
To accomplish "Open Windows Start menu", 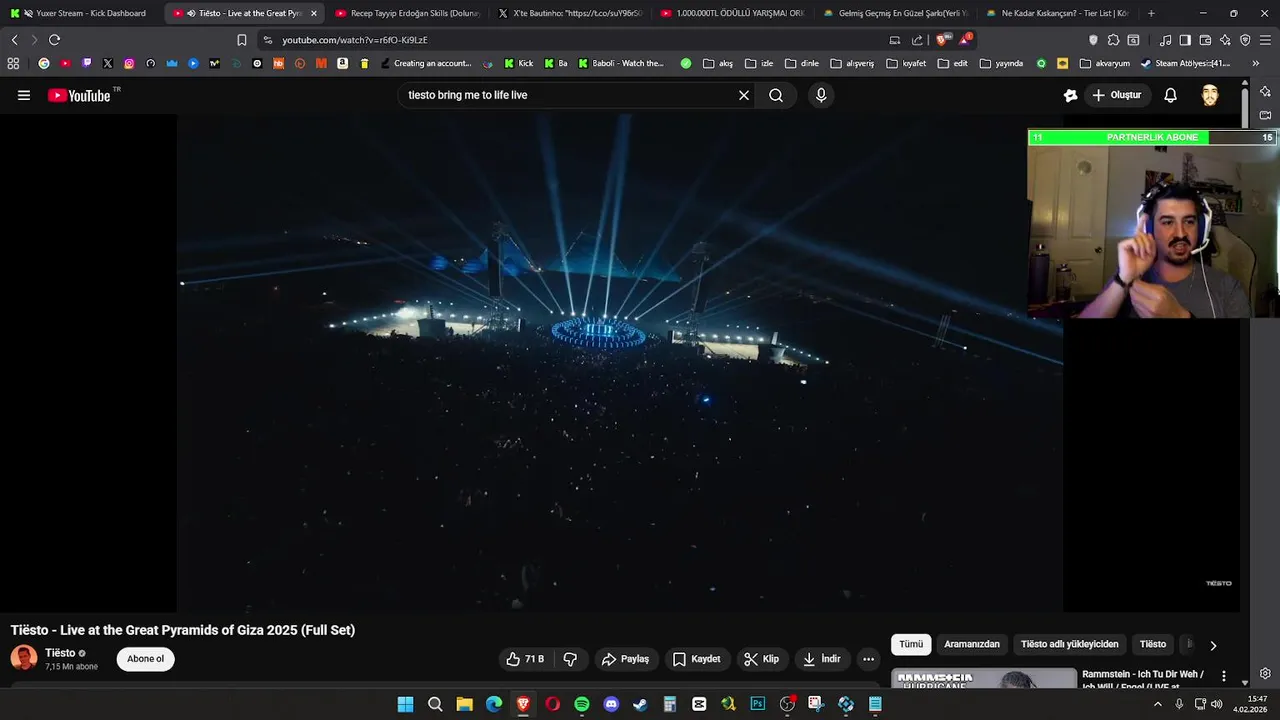I will (405, 704).
